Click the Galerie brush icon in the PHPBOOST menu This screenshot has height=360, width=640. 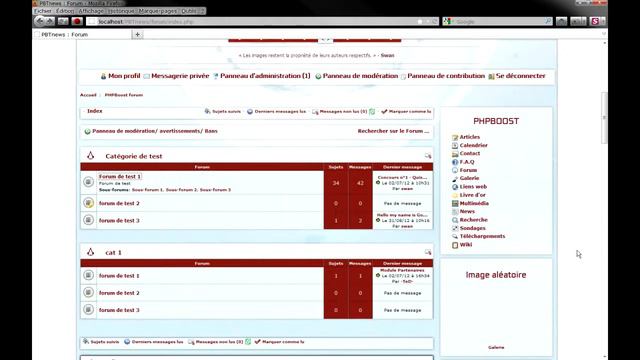click(x=455, y=179)
